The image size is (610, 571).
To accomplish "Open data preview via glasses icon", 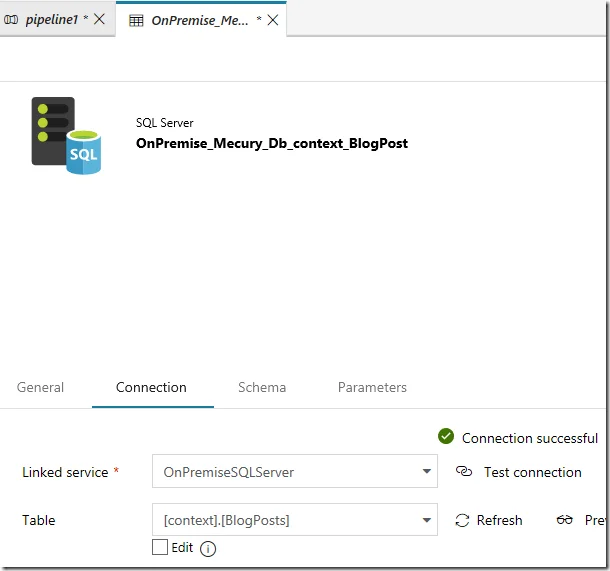I will tap(566, 520).
